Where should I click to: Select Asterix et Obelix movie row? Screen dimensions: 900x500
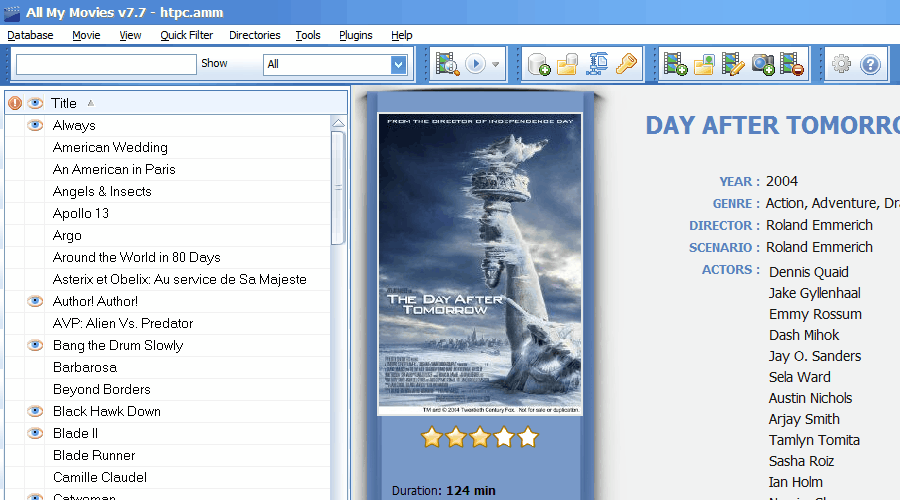pyautogui.click(x=180, y=280)
